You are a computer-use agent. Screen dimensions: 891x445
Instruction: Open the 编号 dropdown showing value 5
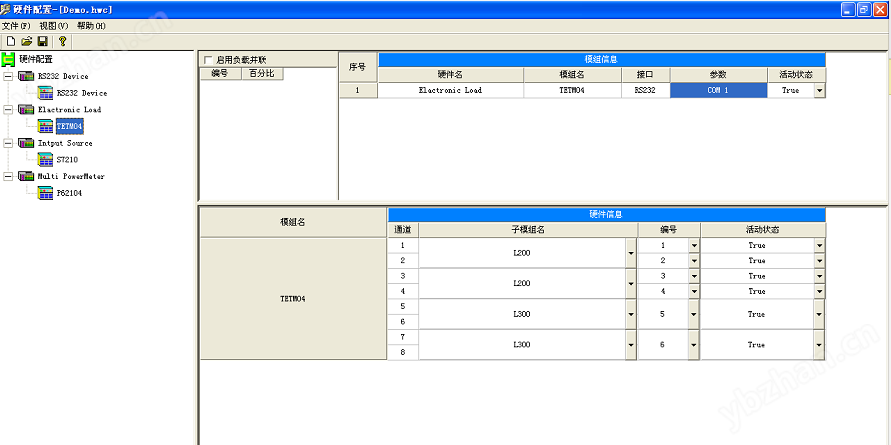coord(693,314)
